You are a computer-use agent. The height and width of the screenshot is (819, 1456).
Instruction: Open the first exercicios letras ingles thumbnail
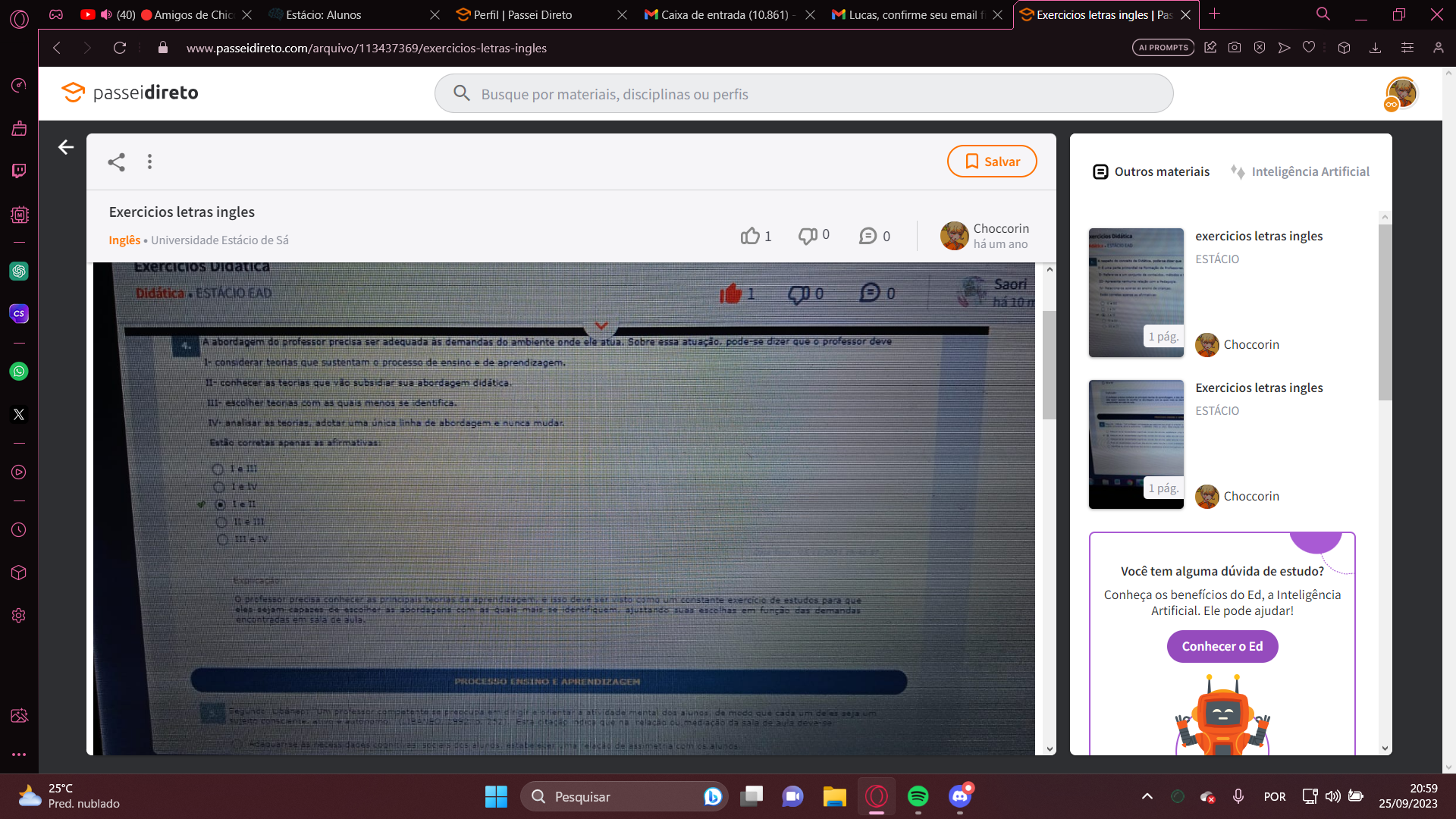[1136, 293]
